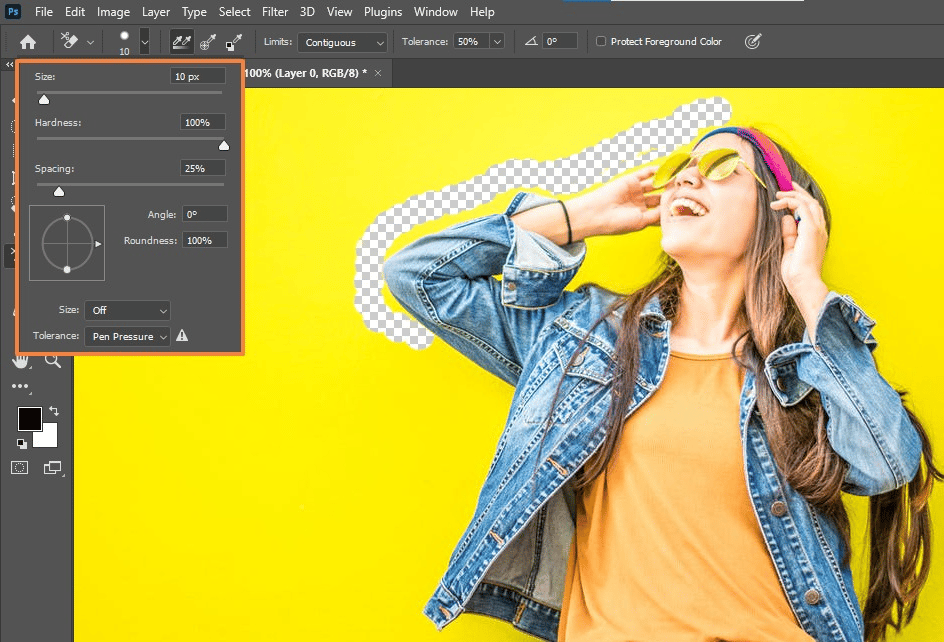Viewport: 944px width, 642px height.
Task: Swap foreground and background colors
Action: click(x=53, y=410)
